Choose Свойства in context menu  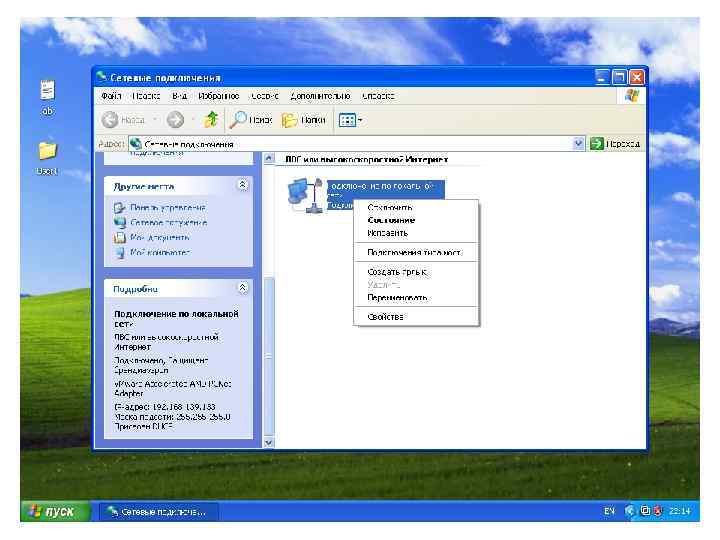(416, 316)
